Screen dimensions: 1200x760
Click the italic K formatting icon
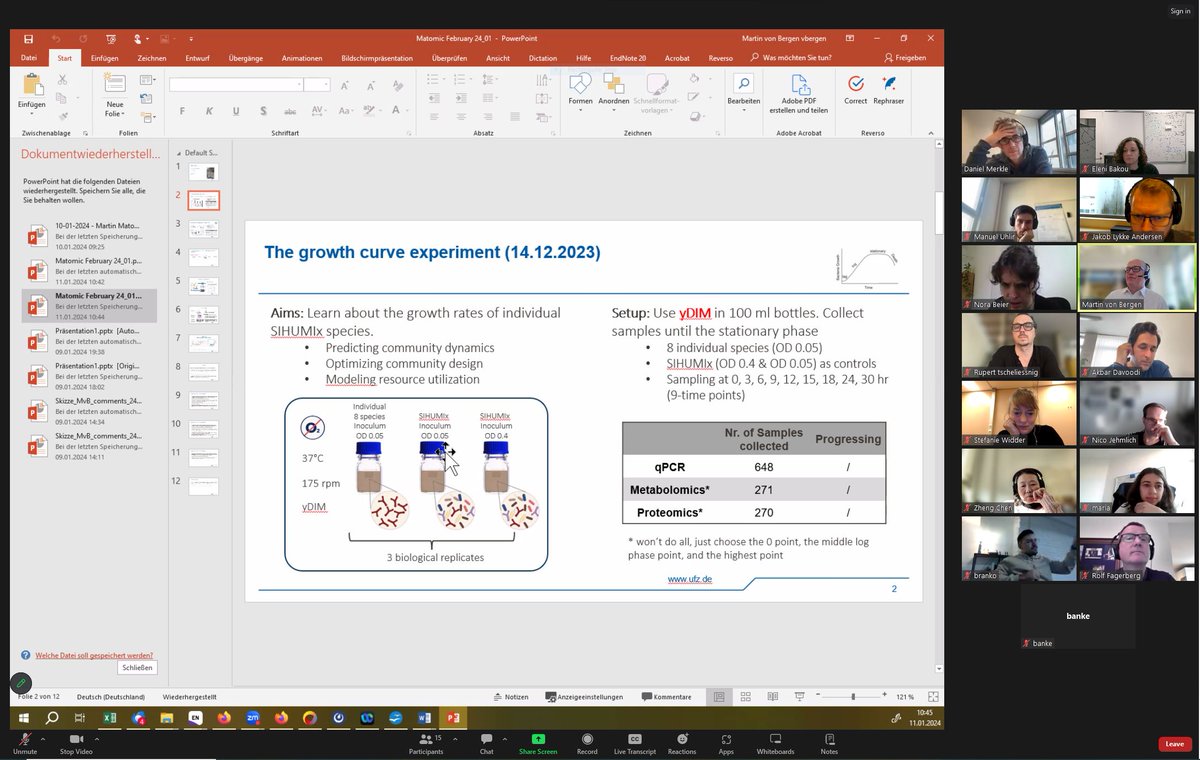[x=209, y=111]
